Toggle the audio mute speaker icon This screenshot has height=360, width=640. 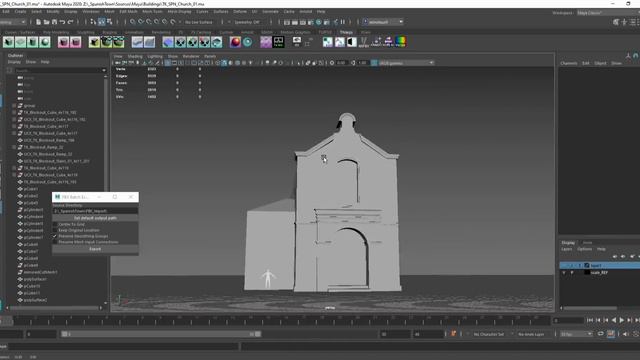(x=626, y=334)
